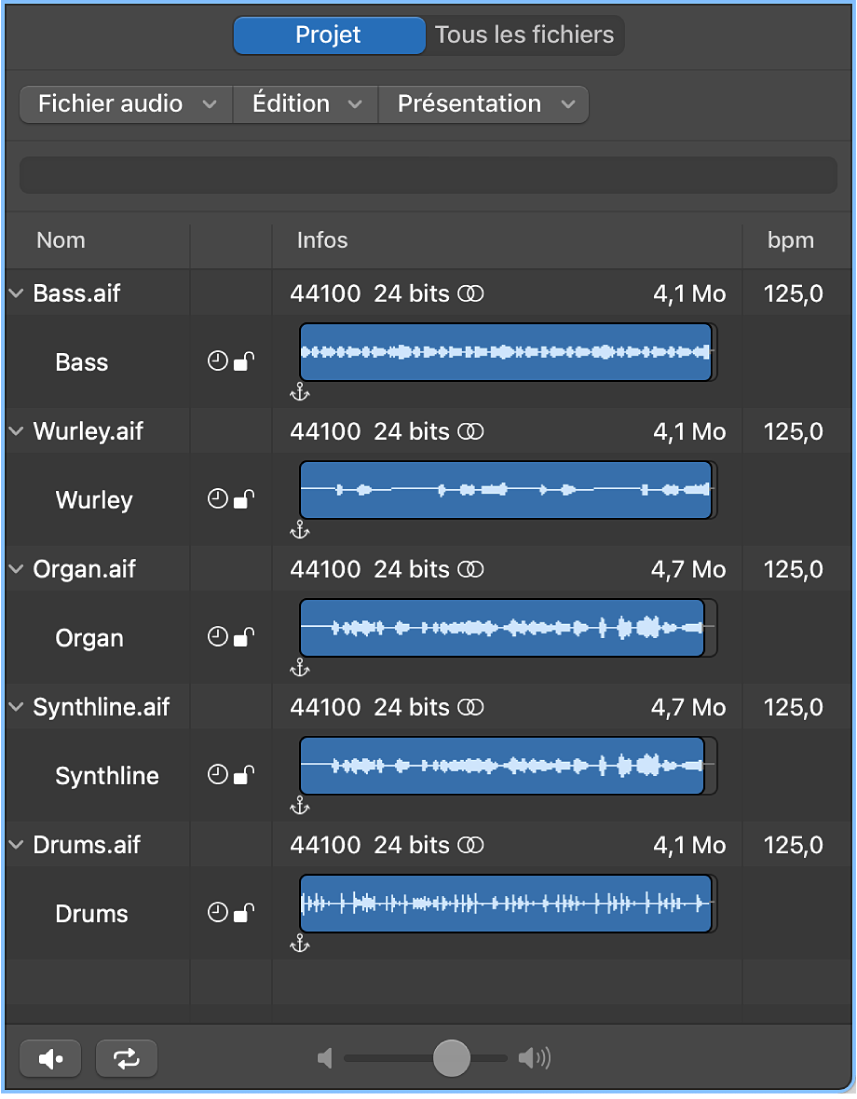
Task: Collapse the Bass.aif disclosure triangle
Action: click(15, 293)
